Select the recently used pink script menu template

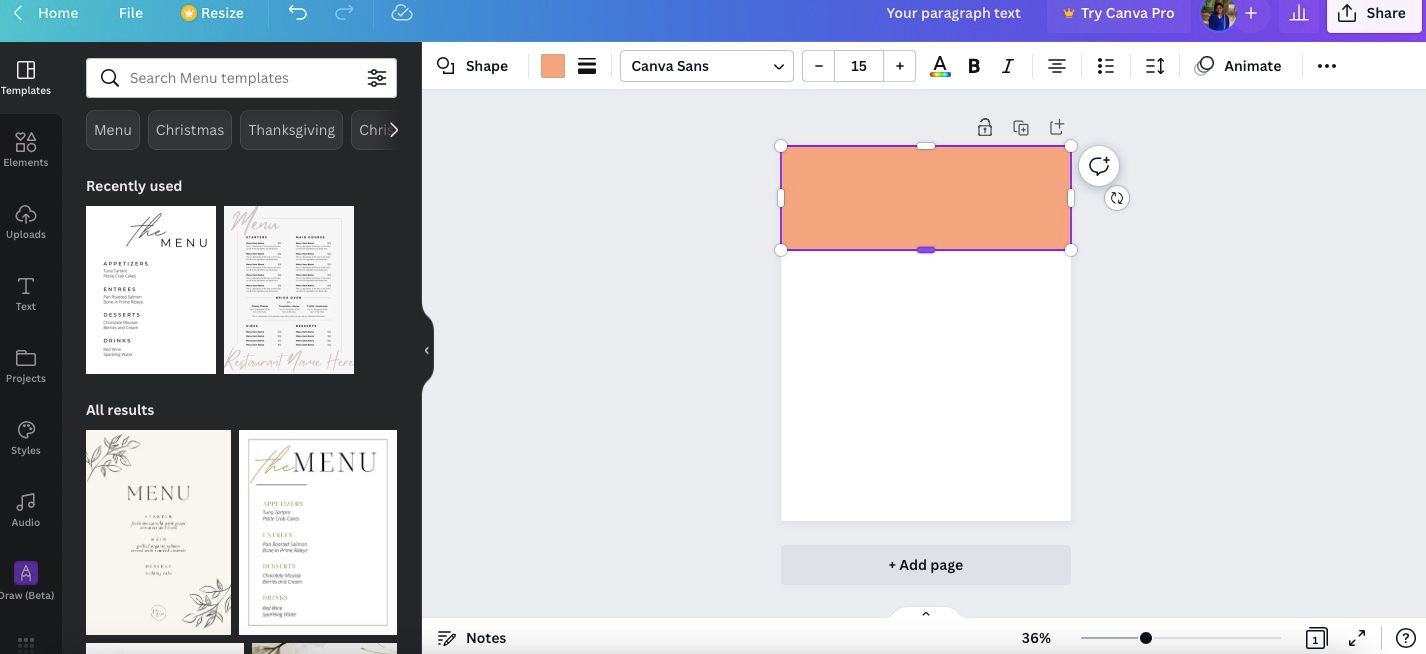pos(289,290)
